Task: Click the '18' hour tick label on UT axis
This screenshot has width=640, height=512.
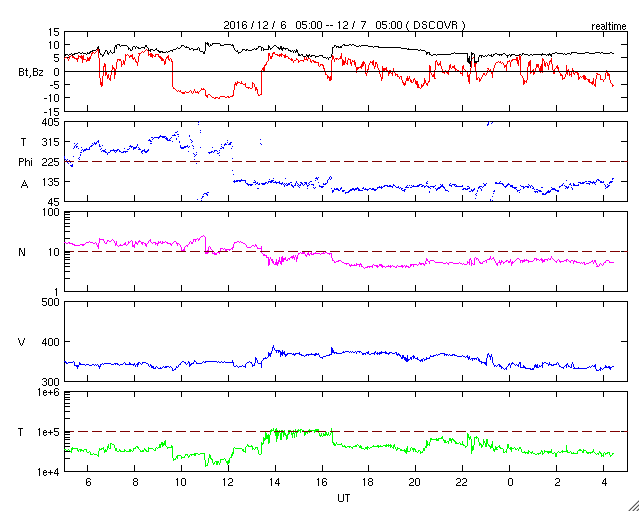Action: pyautogui.click(x=368, y=482)
